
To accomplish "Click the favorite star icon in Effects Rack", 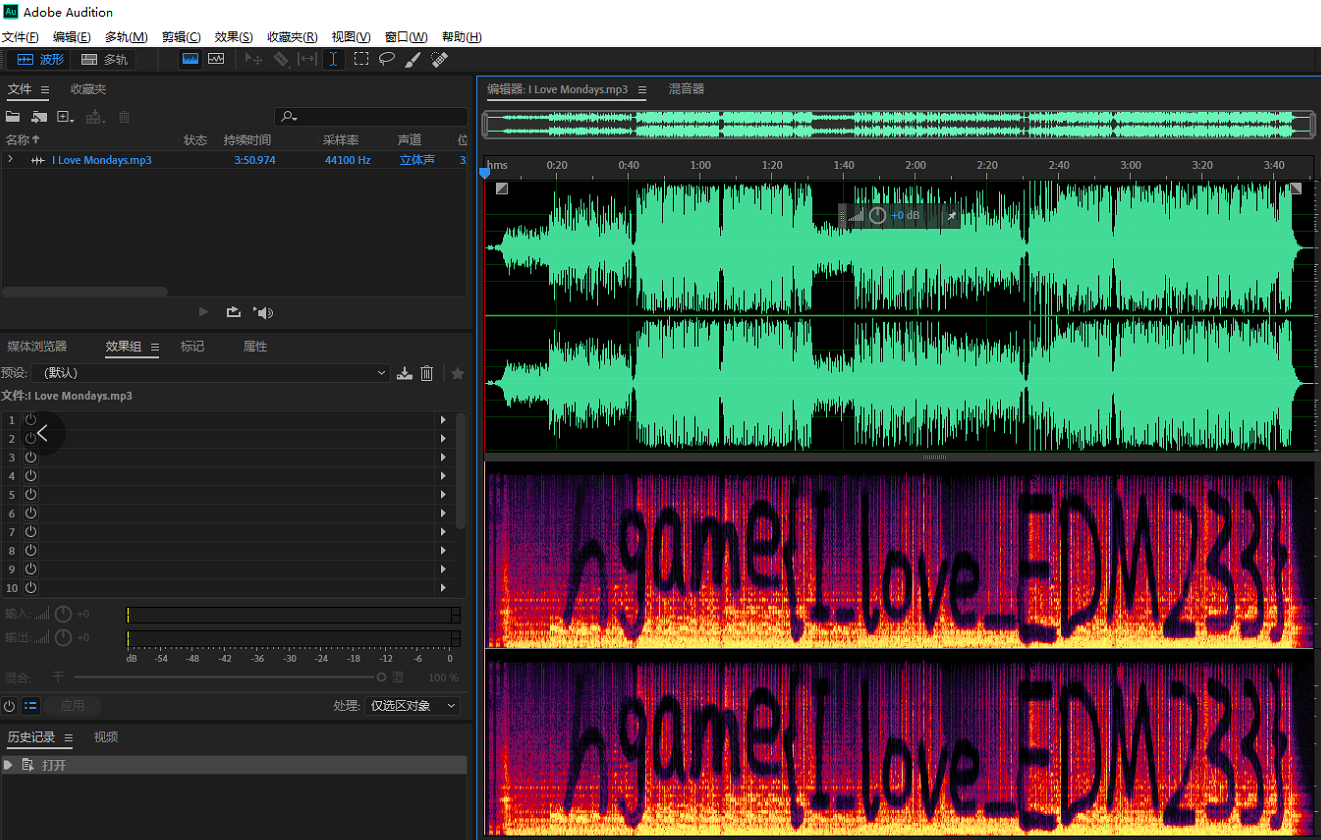I will click(x=458, y=373).
